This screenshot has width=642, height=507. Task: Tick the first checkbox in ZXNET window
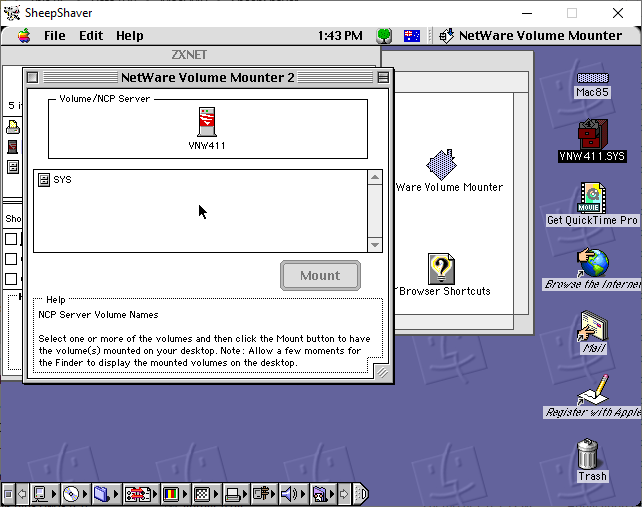[x=11, y=239]
